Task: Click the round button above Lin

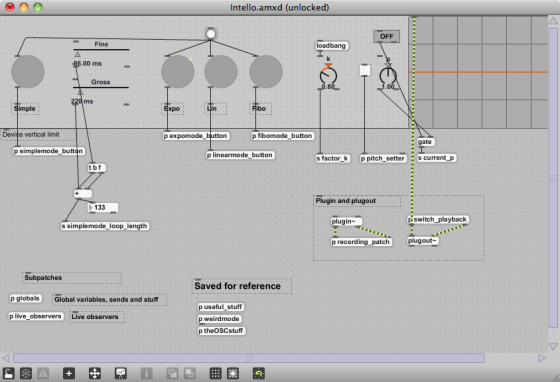Action: pos(221,72)
